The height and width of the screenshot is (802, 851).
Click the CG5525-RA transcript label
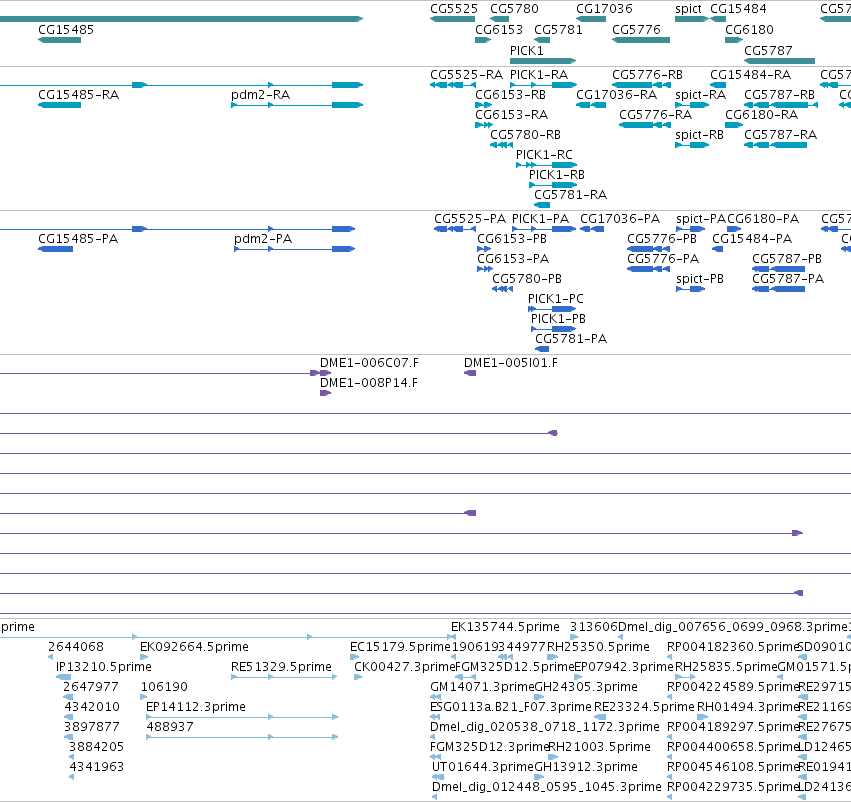(x=466, y=74)
